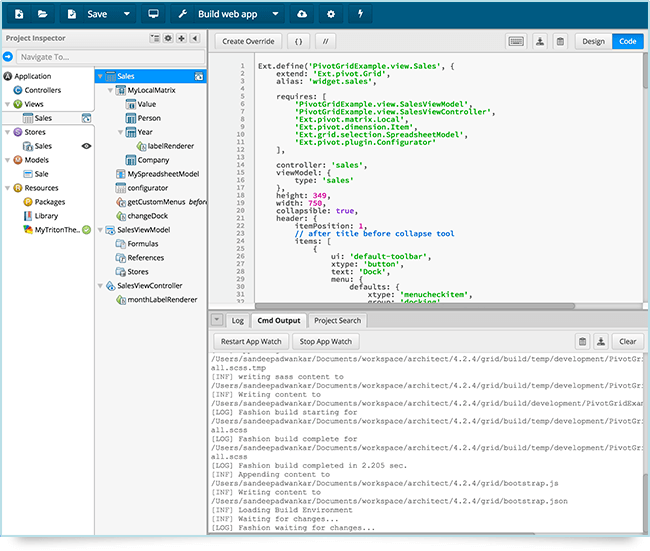Click the icon at right of selected Sales header
The width and height of the screenshot is (650, 551).
click(x=199, y=76)
